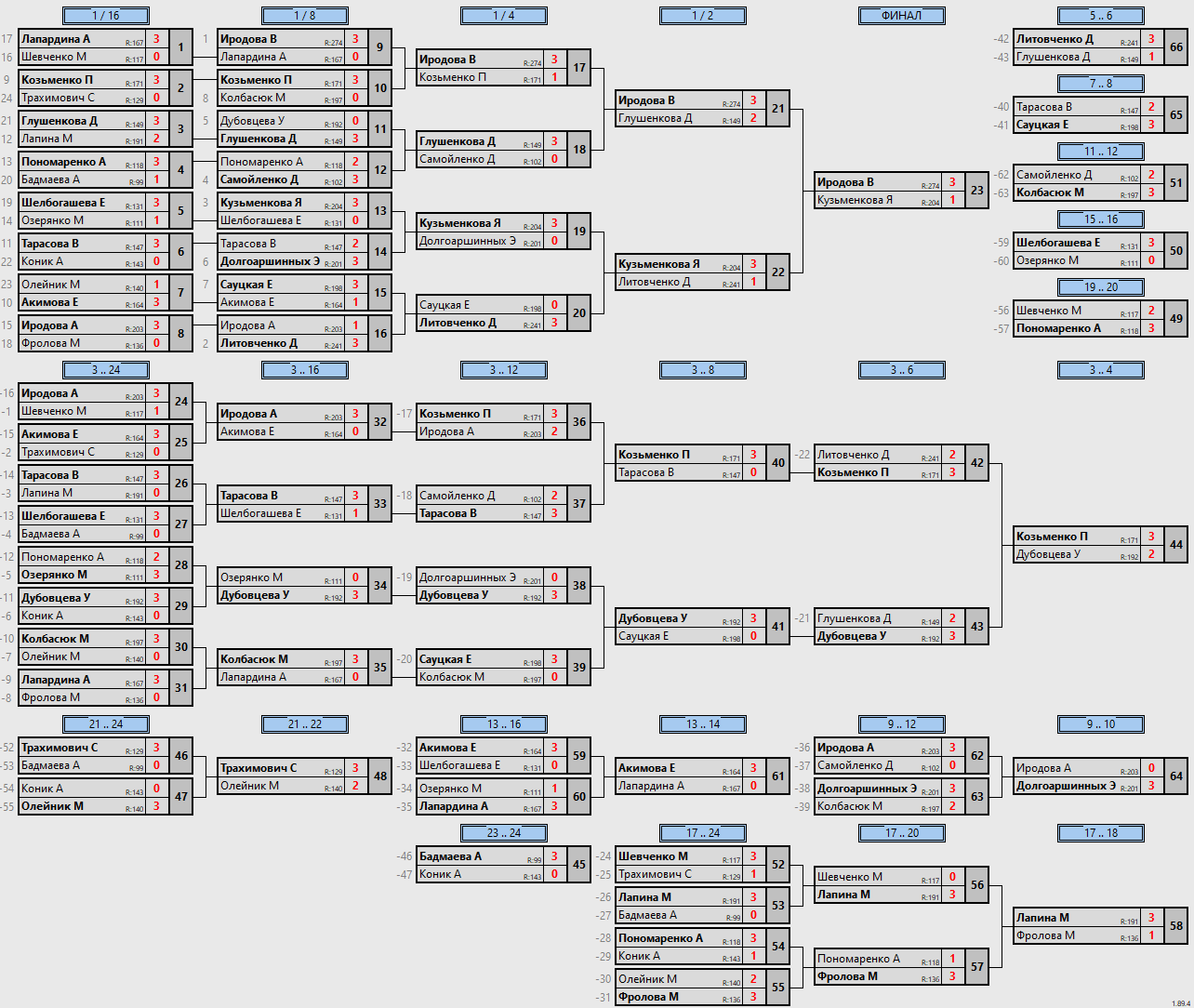Click match number 21 box in semifinals
Screen dimensions: 1194x1008
(x=777, y=109)
